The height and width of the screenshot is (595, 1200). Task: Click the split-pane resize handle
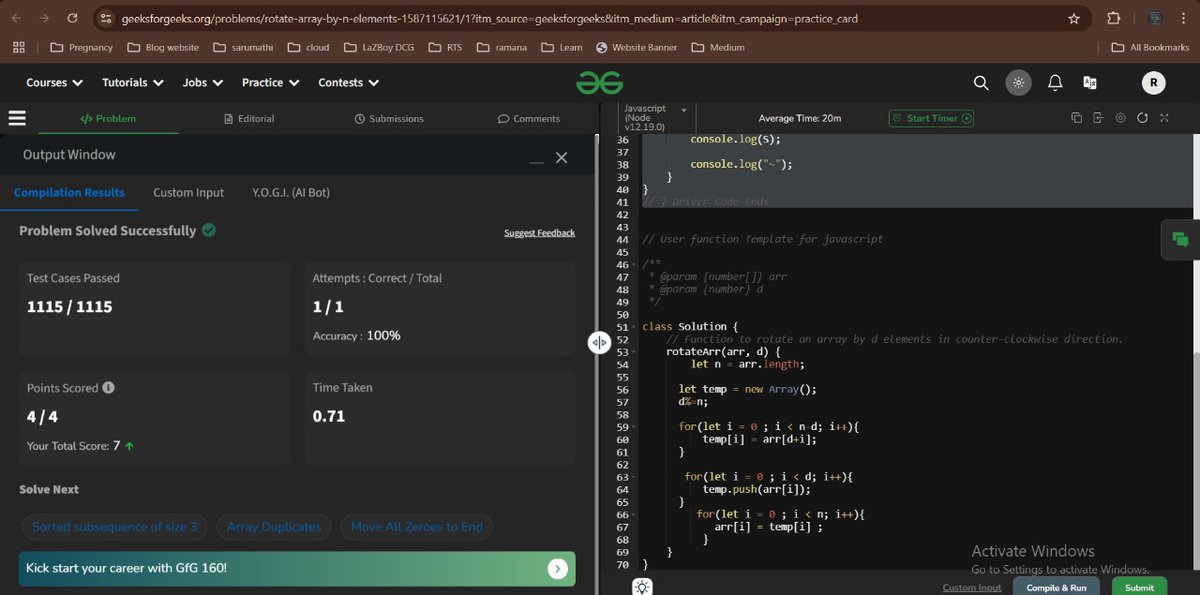(598, 342)
